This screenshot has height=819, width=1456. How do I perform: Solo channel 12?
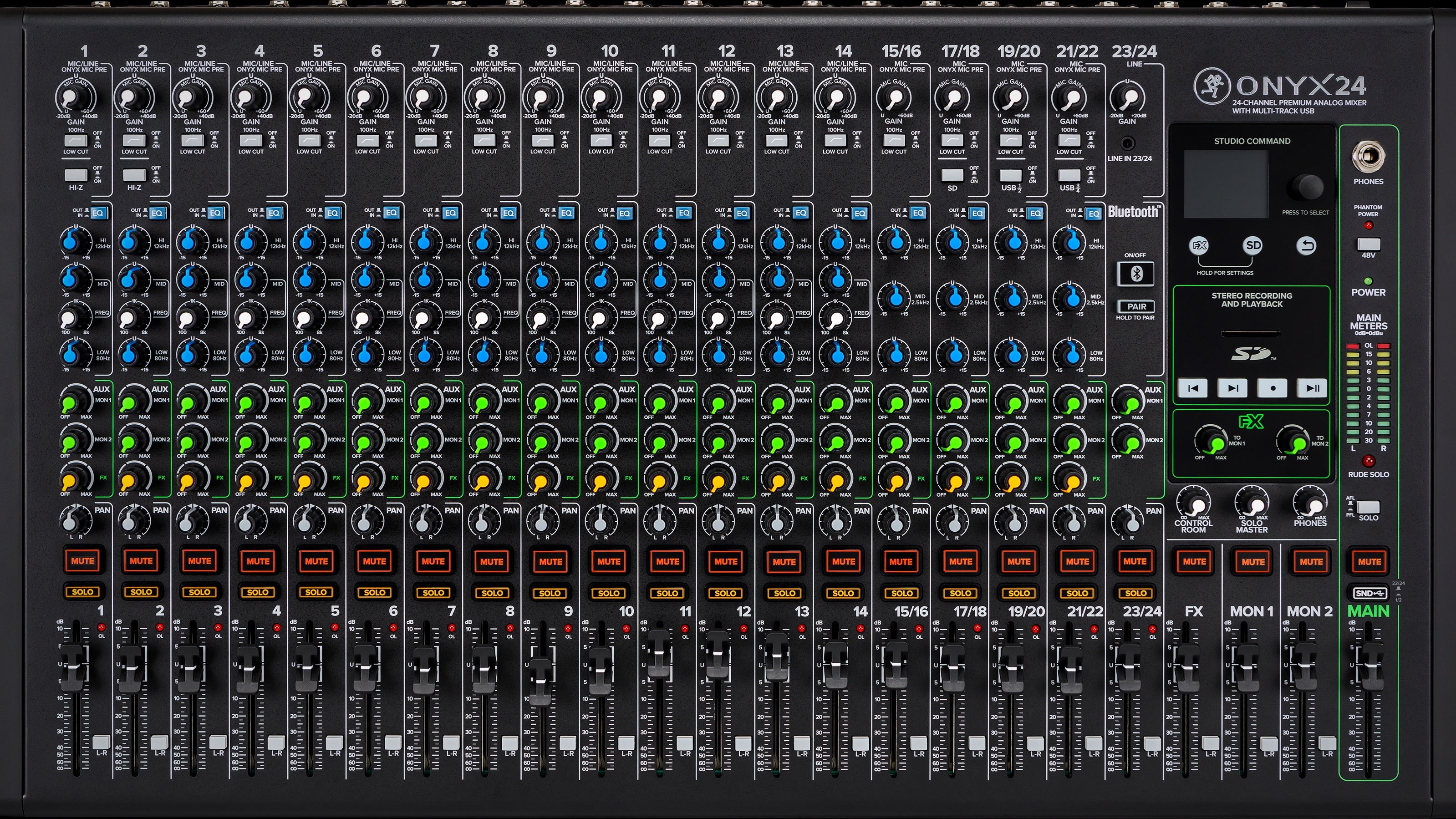click(x=726, y=592)
